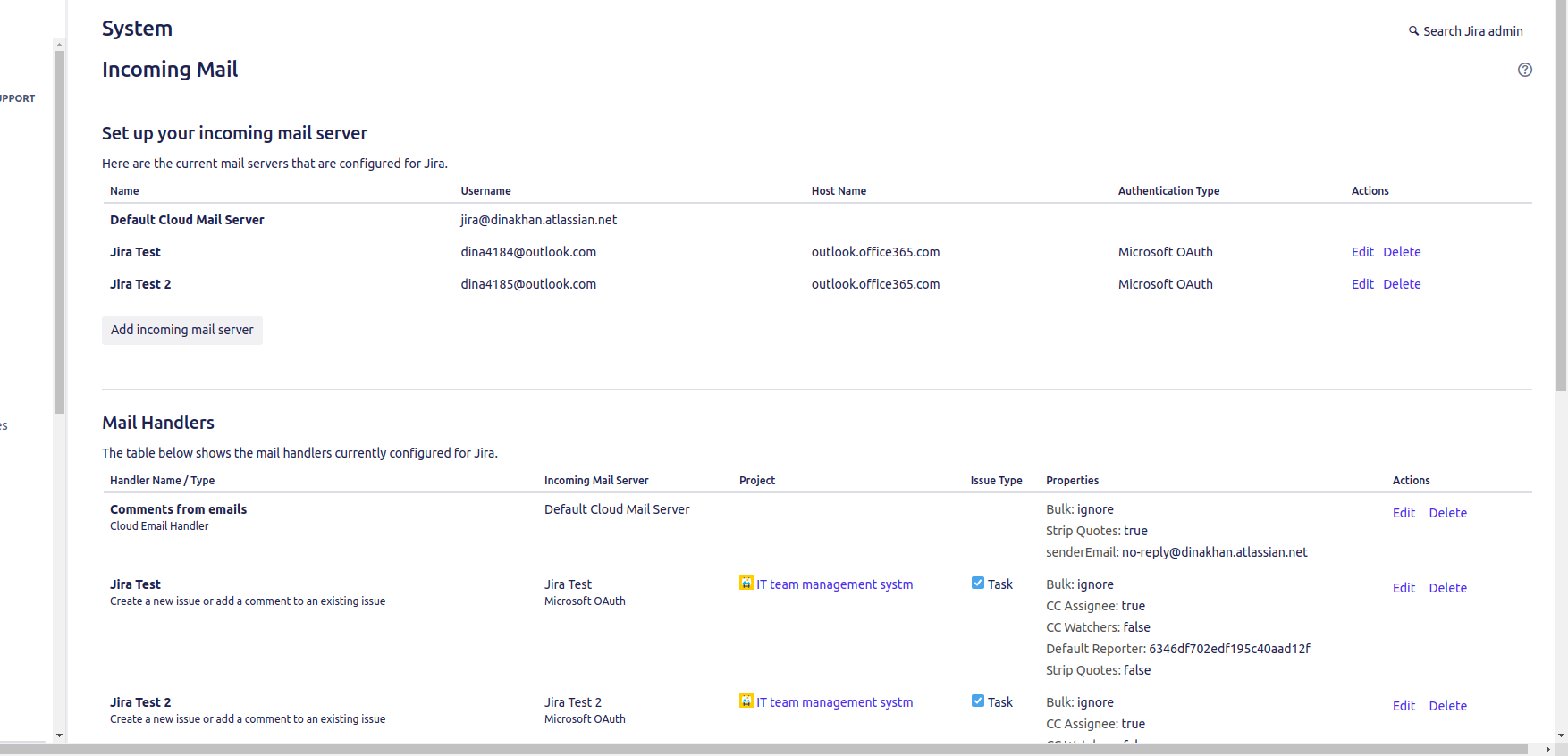This screenshot has height=756, width=1568.
Task: Click the left sidebar scrollbar down arrow
Action: [x=59, y=735]
